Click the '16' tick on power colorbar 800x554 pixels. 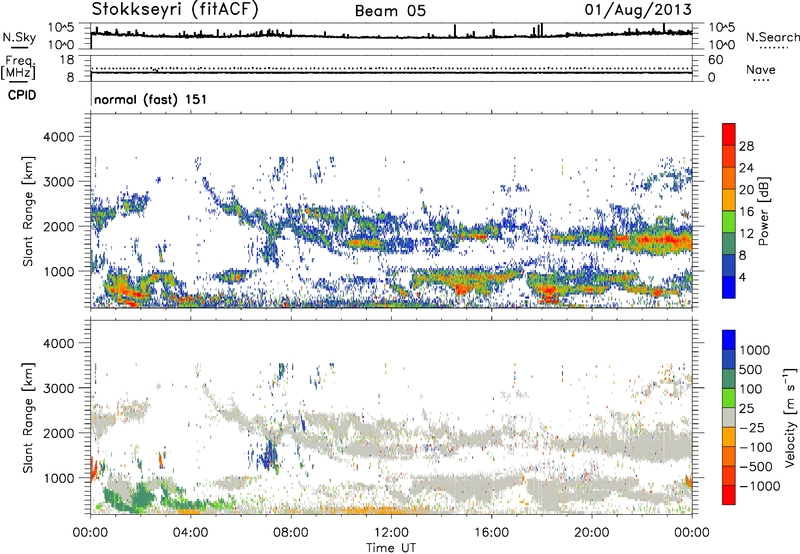pyautogui.click(x=746, y=212)
